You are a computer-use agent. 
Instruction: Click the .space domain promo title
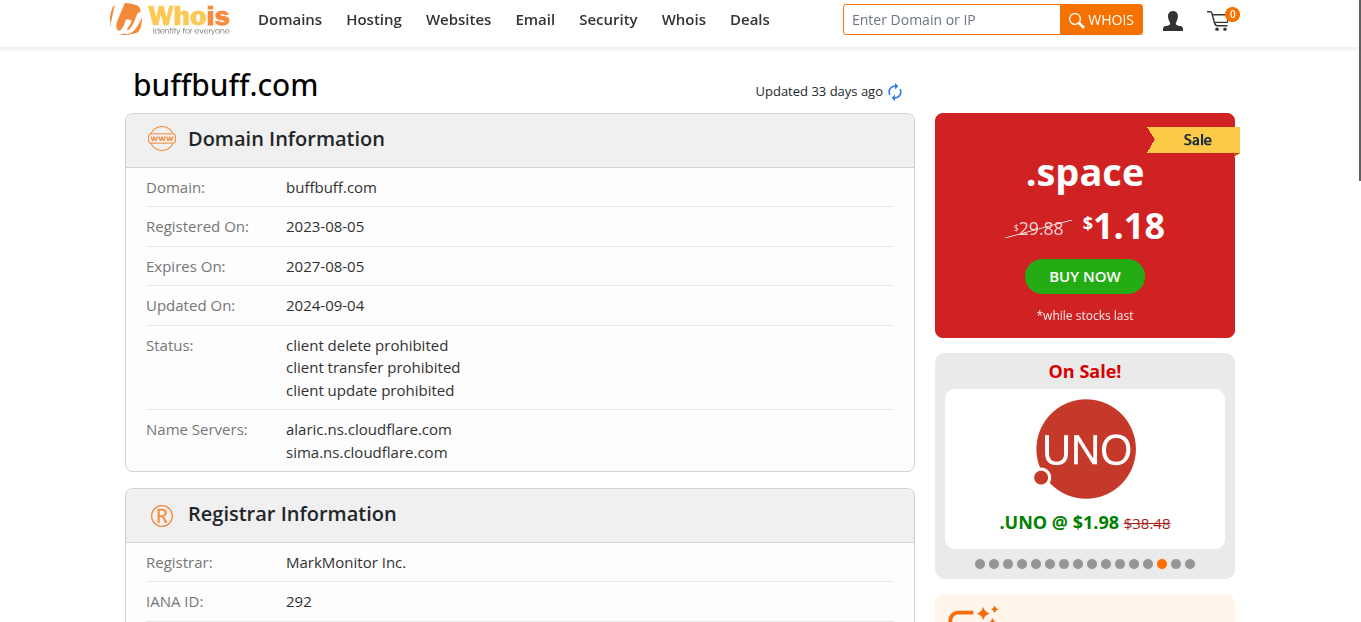pyautogui.click(x=1085, y=174)
